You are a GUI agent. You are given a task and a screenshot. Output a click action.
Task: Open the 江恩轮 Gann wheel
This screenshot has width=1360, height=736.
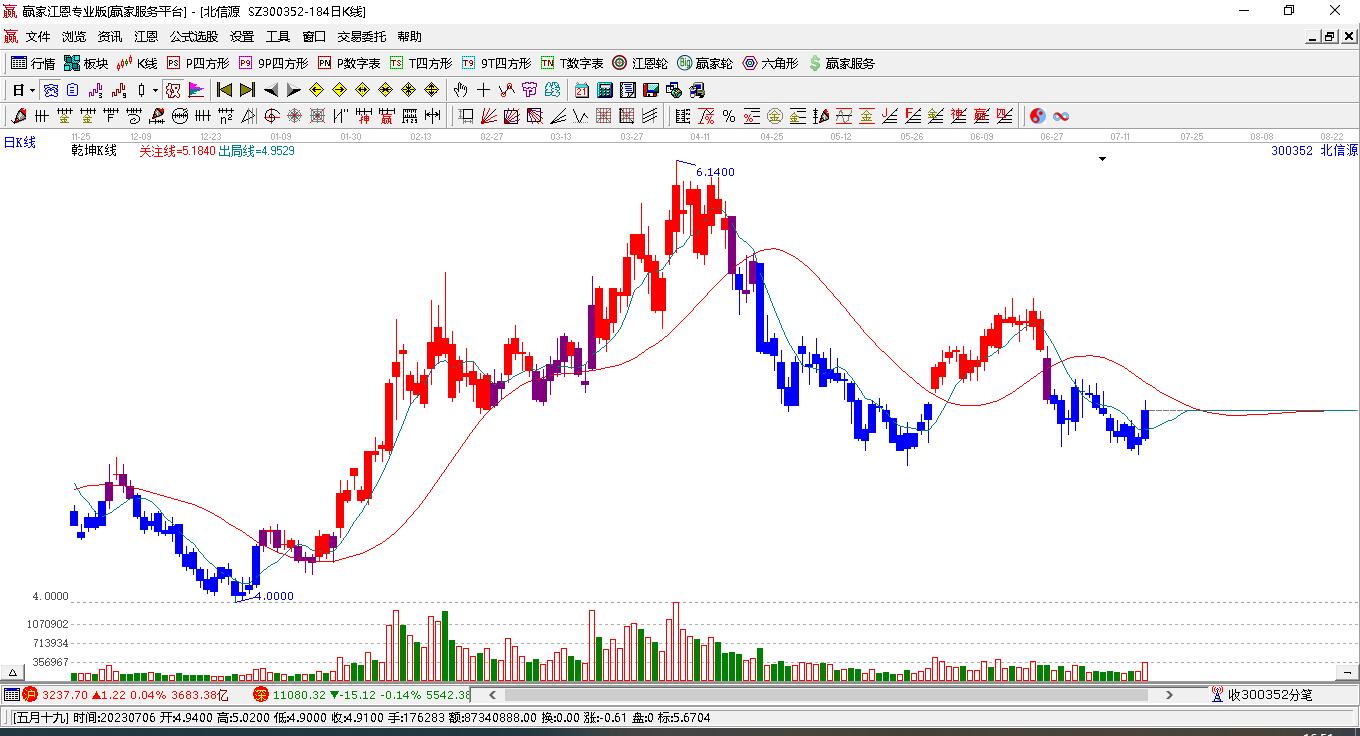tap(640, 63)
